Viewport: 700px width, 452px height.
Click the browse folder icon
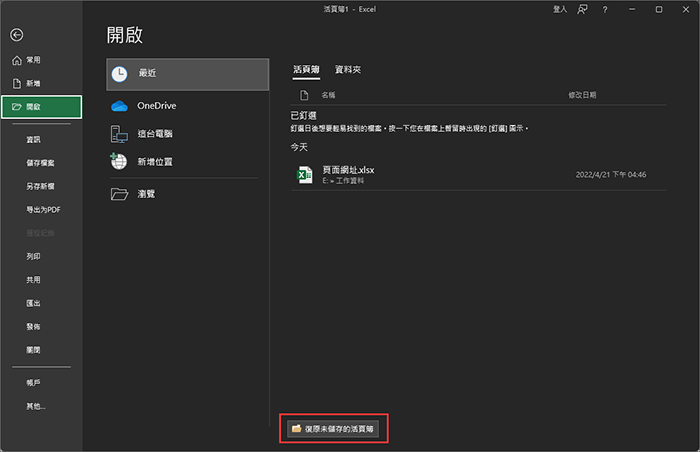[119, 194]
